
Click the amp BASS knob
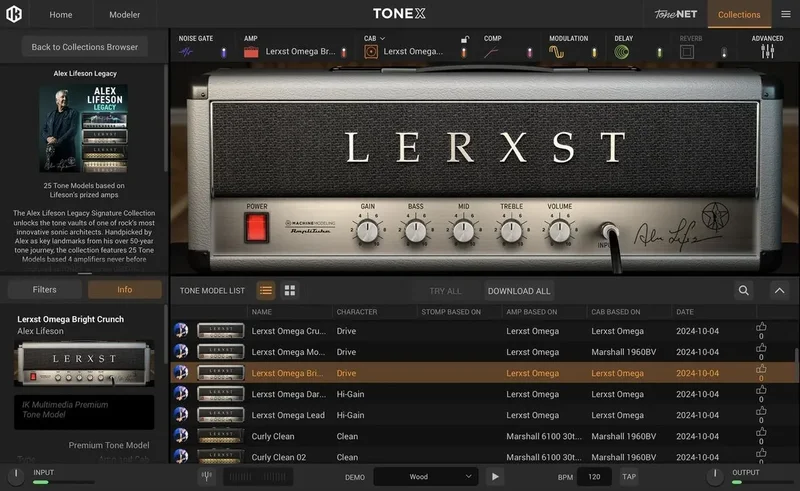coord(415,231)
